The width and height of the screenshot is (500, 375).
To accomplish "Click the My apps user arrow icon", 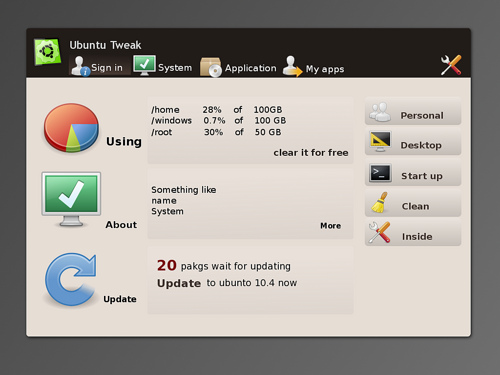I will tap(292, 66).
